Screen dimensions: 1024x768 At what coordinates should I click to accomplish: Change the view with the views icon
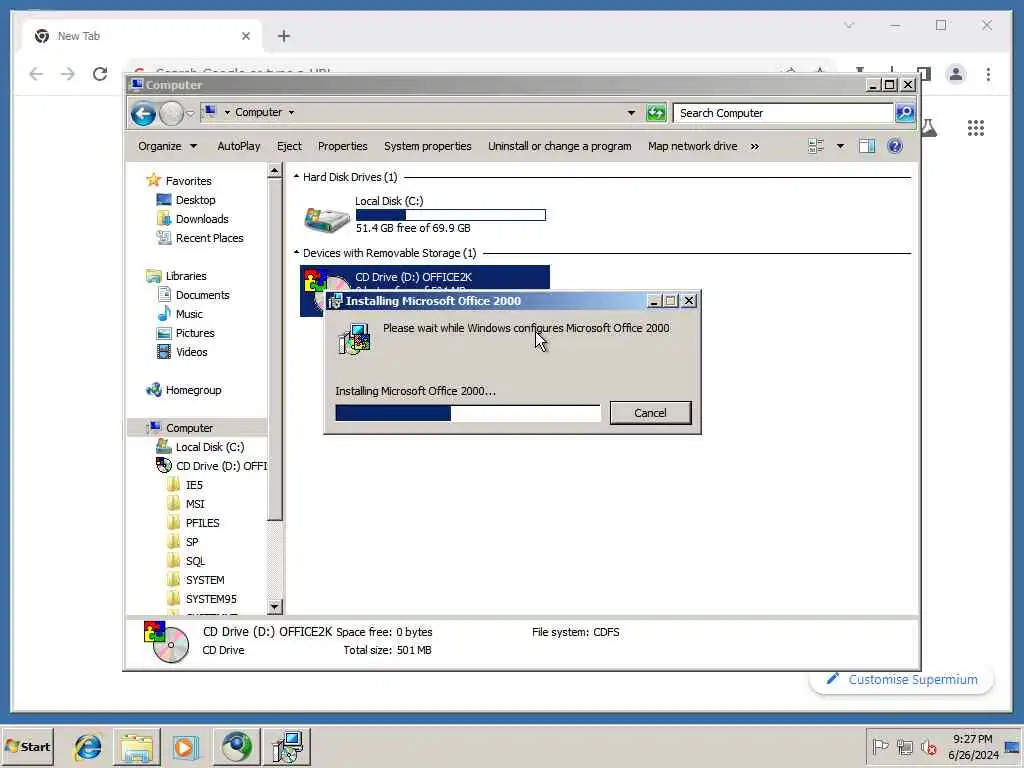pyautogui.click(x=816, y=146)
